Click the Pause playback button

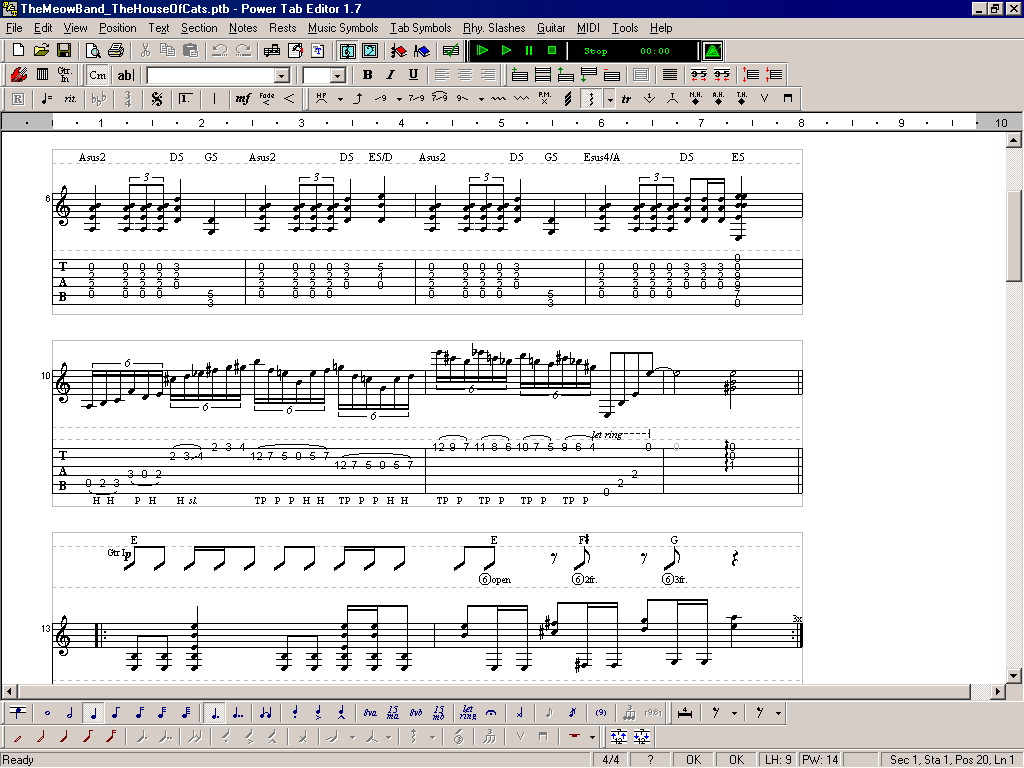point(529,50)
